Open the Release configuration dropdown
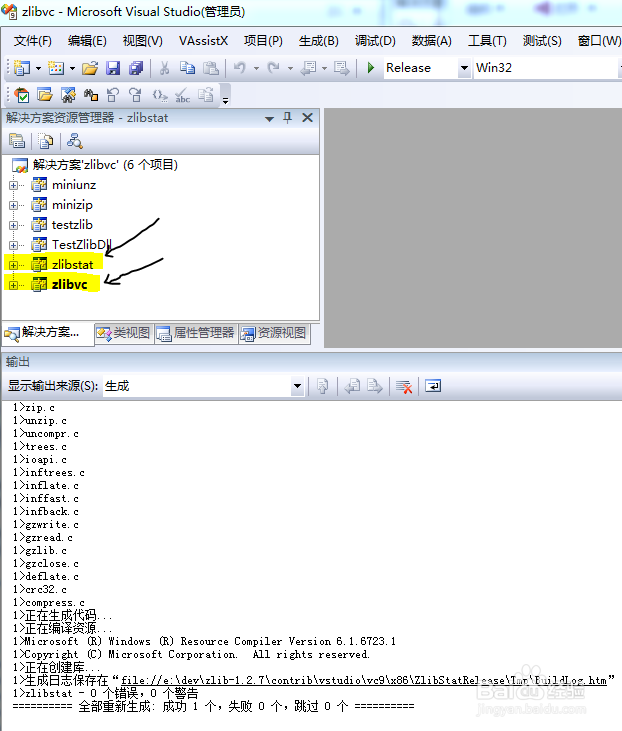622x731 pixels. click(x=464, y=68)
